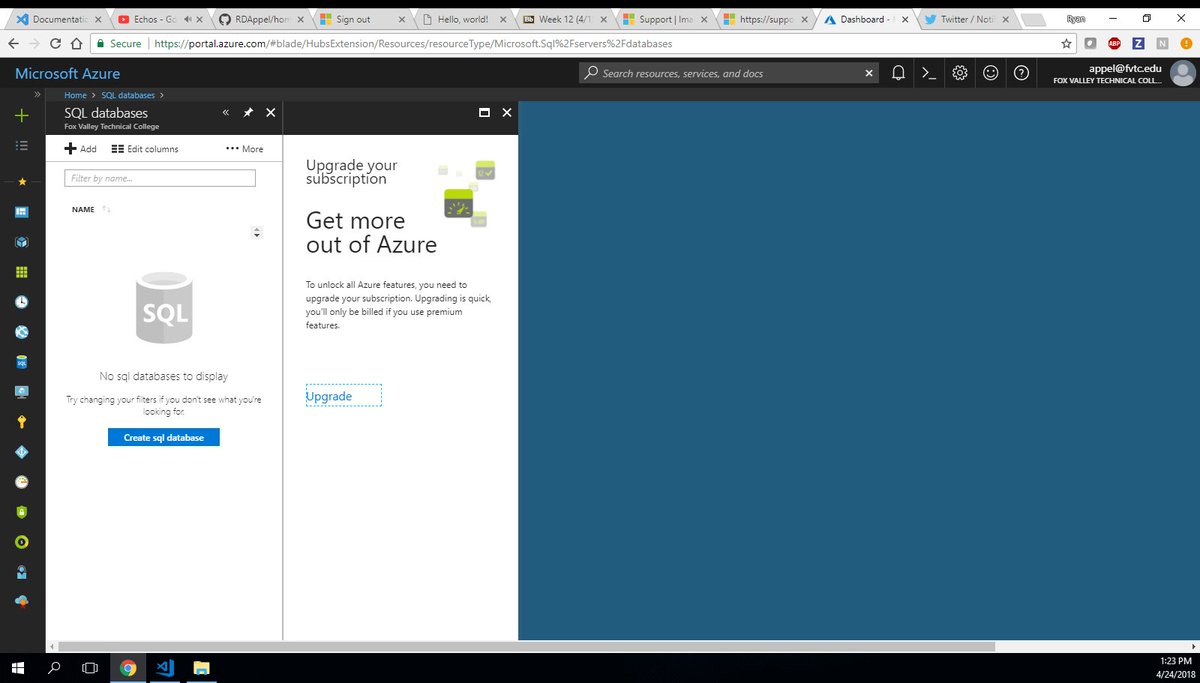Open portal Settings gear icon
The image size is (1200, 683).
point(960,73)
